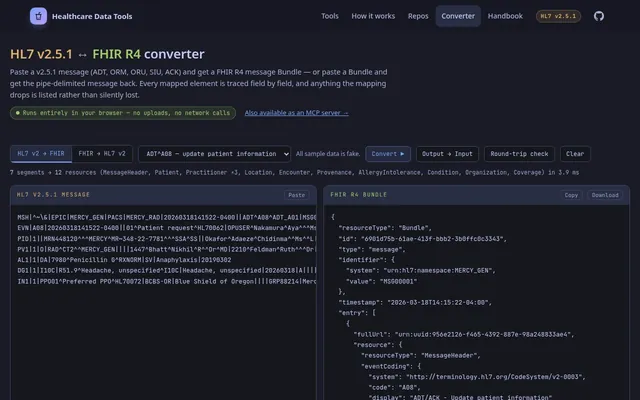This screenshot has width=640, height=400.
Task: Run the Convert button
Action: [x=388, y=154]
